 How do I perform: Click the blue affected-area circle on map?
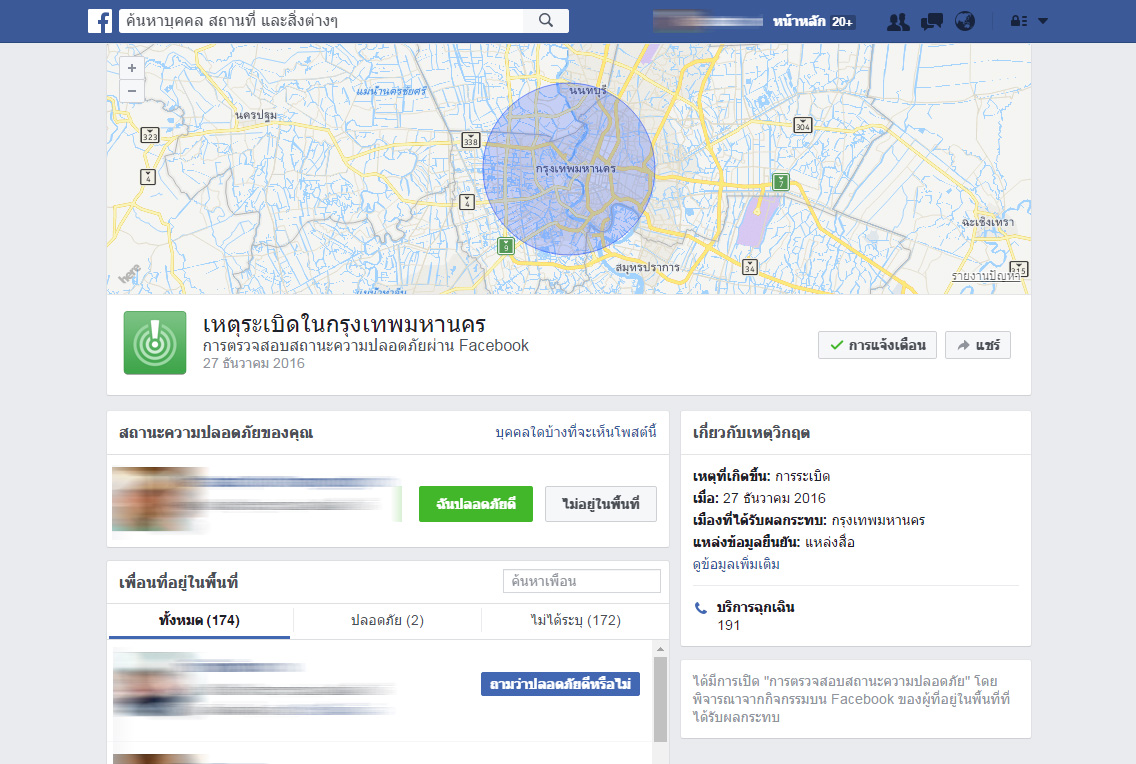click(569, 169)
